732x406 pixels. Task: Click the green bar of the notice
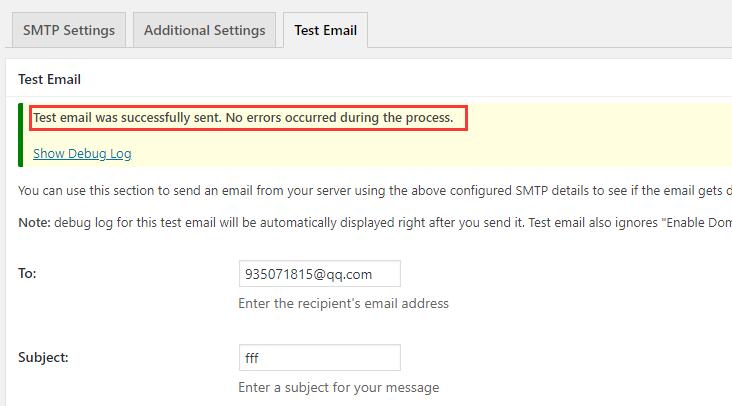pos(21,135)
